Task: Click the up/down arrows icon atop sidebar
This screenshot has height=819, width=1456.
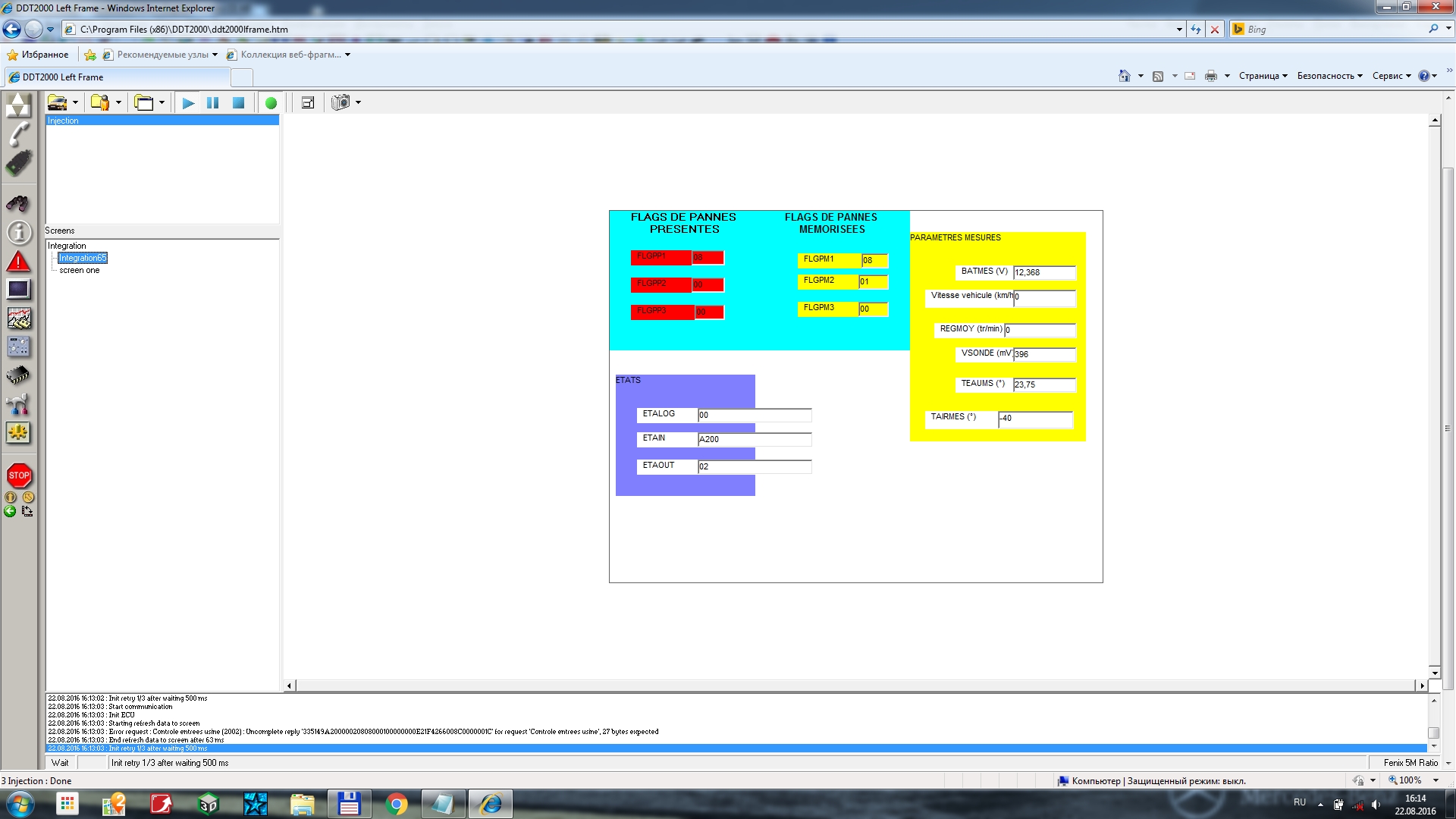Action: [18, 105]
